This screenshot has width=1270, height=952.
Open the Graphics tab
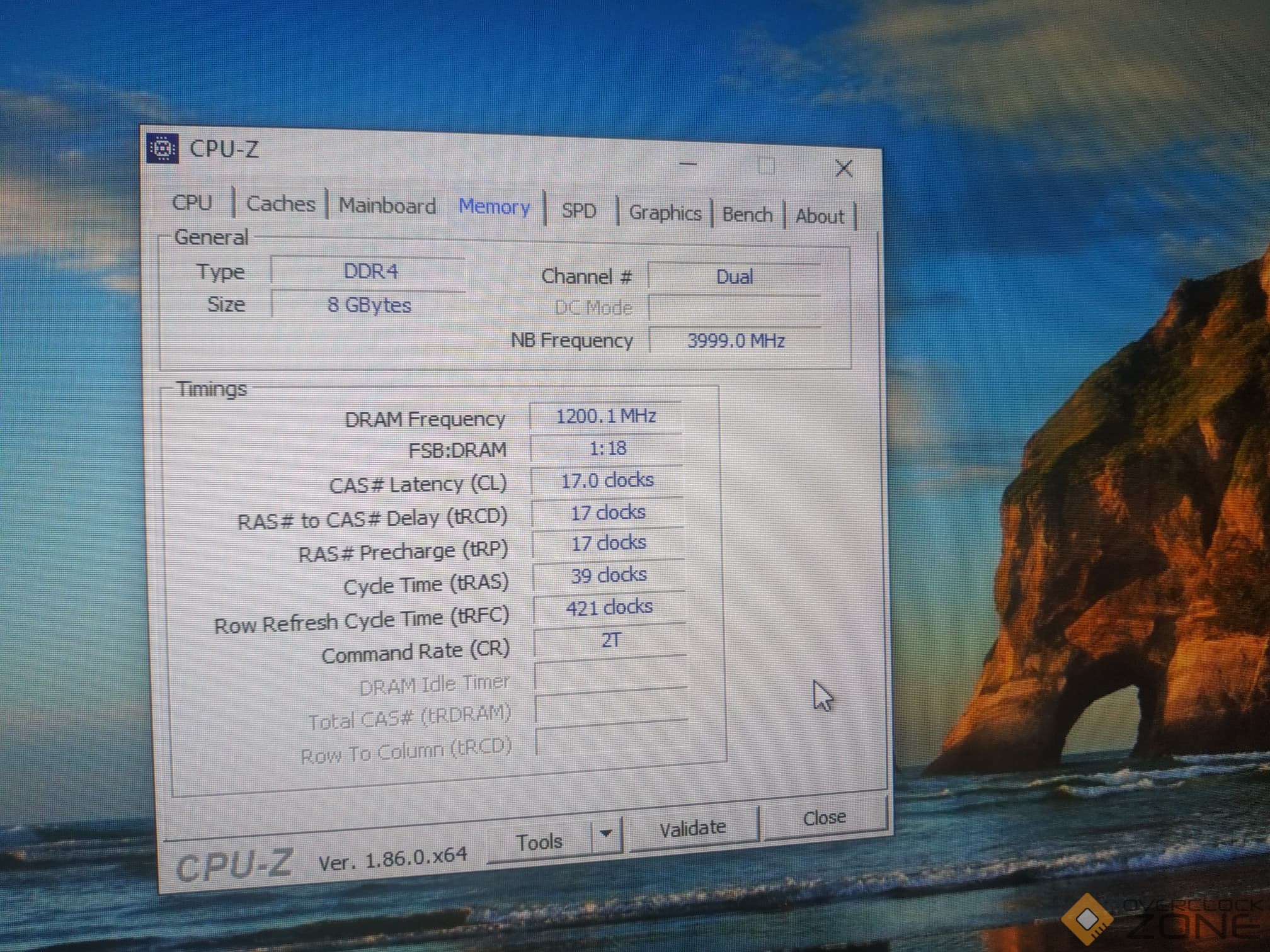point(665,213)
